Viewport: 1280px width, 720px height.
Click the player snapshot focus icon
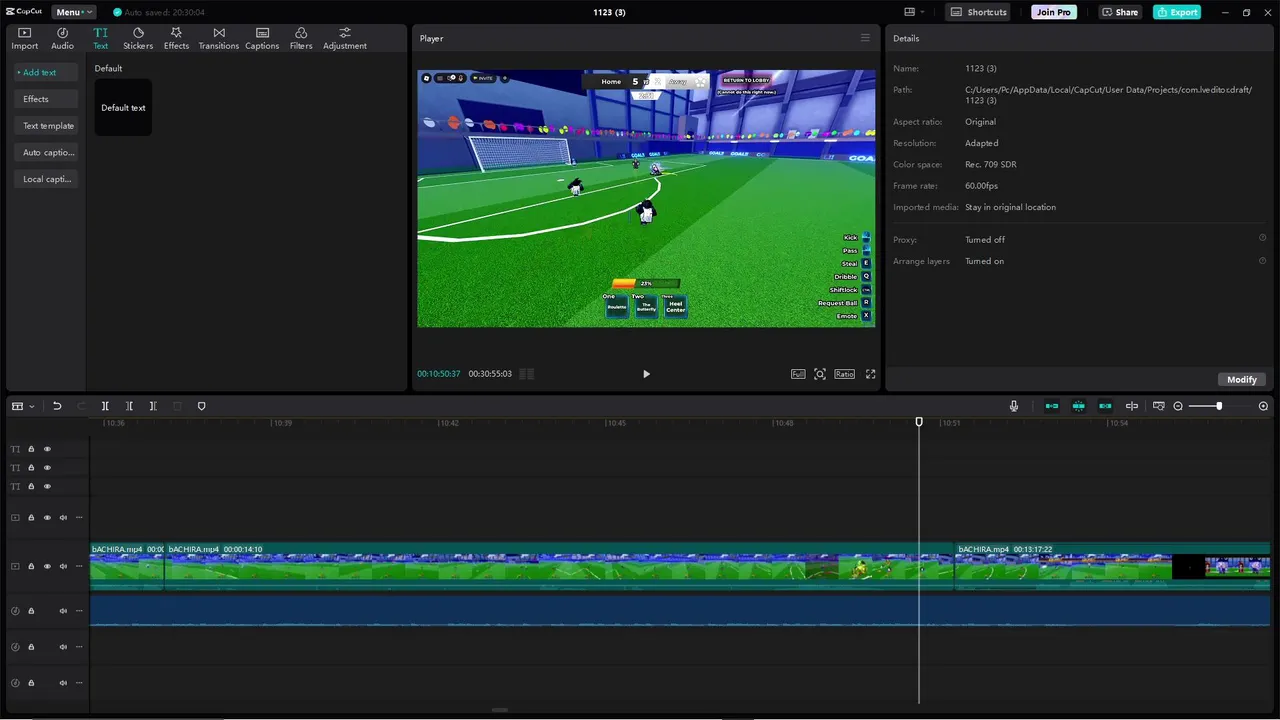click(820, 374)
